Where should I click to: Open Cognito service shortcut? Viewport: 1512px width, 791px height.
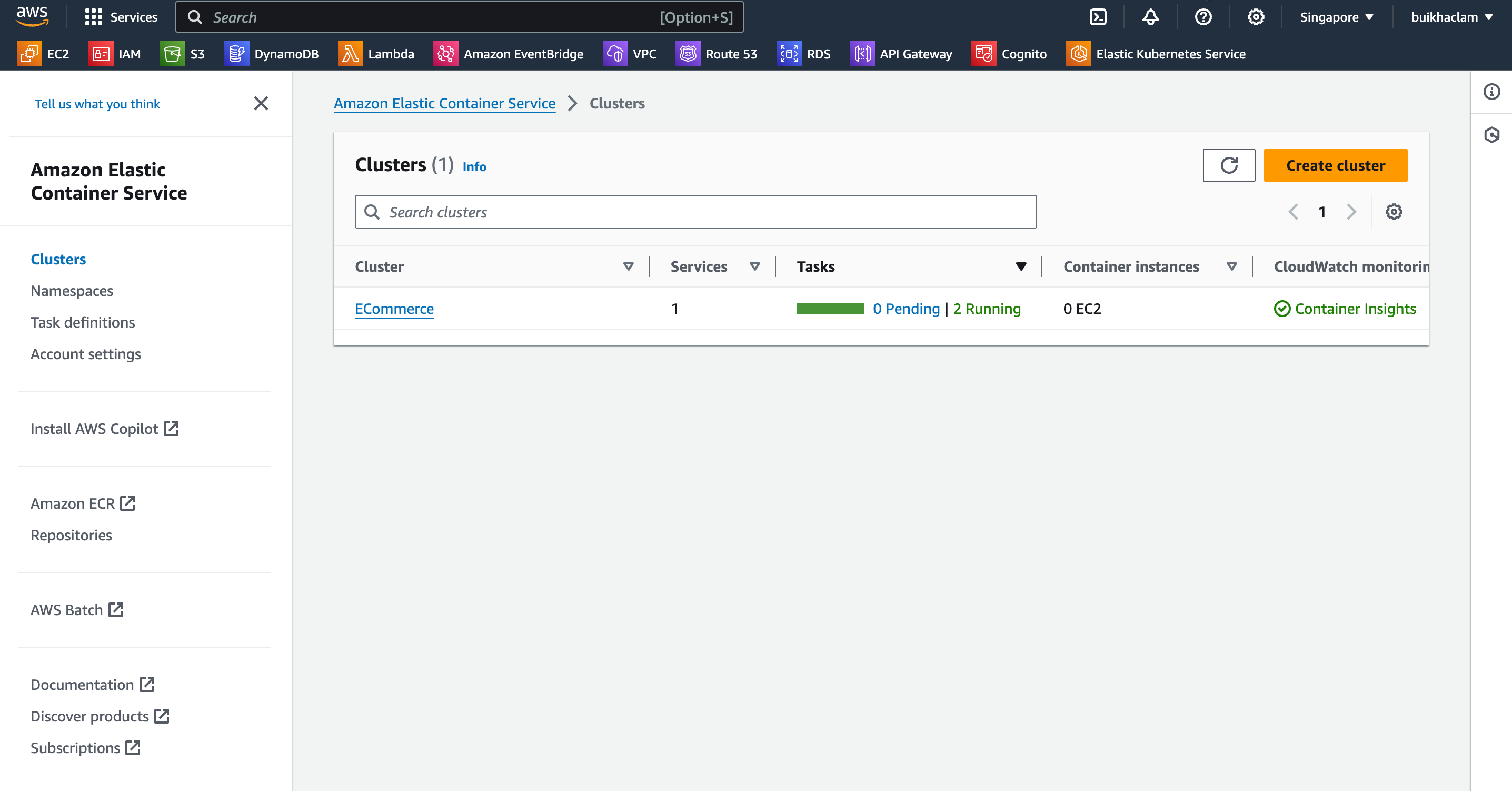(1010, 54)
